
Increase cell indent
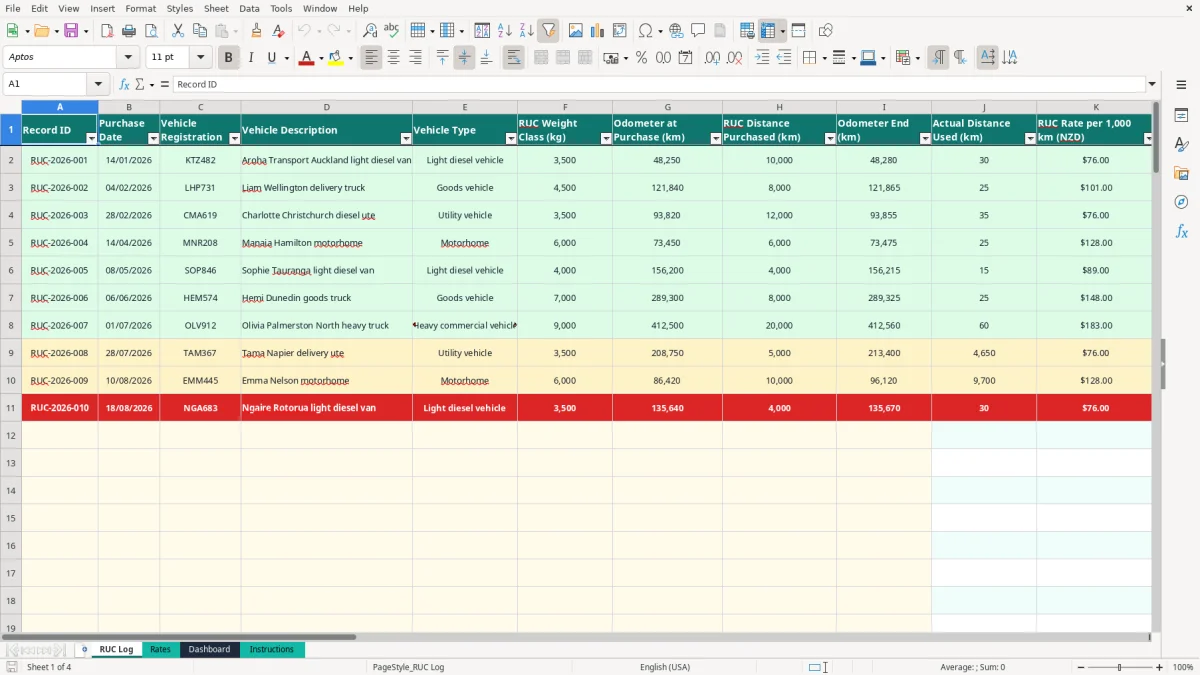coord(762,58)
